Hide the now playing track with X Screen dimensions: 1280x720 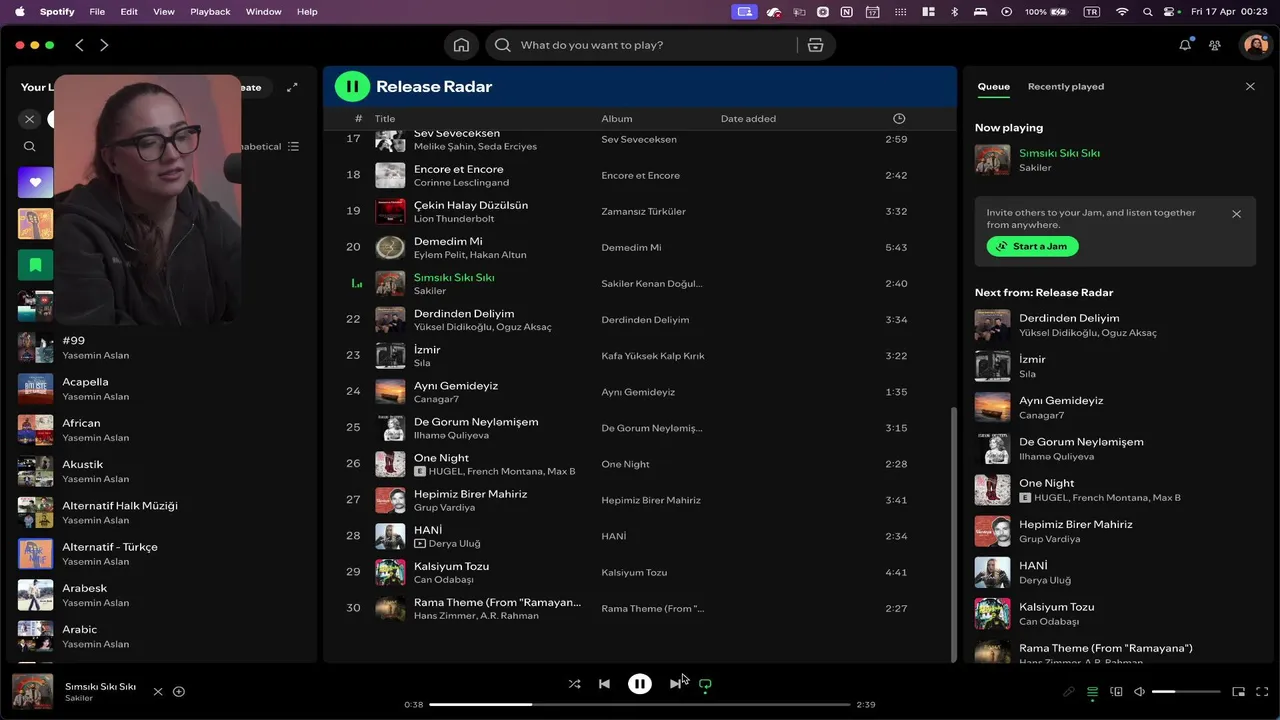point(158,691)
